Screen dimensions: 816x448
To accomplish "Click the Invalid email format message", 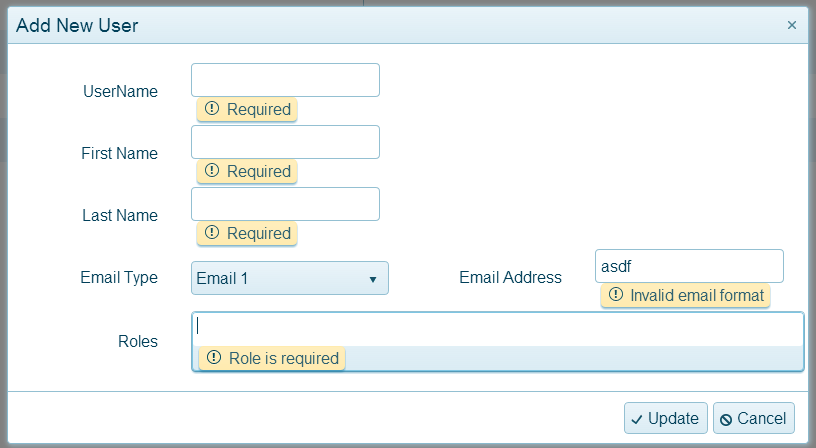I will pos(696,295).
